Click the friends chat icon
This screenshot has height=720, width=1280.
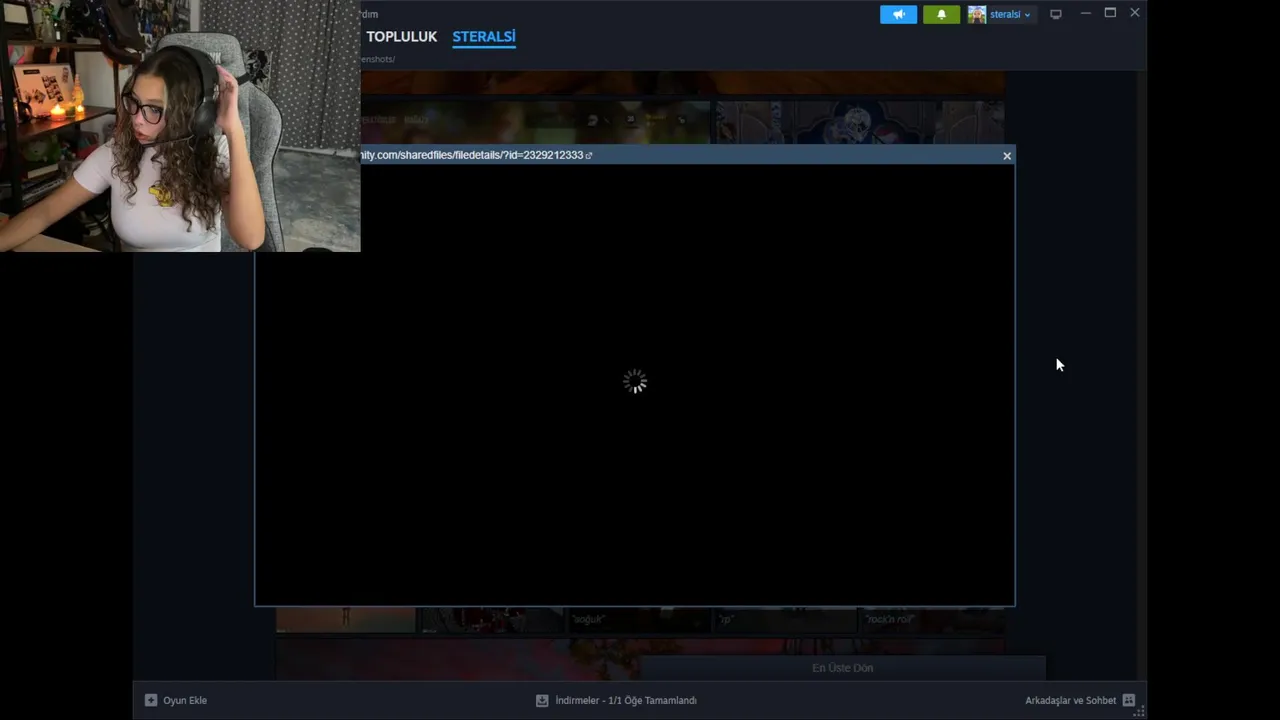pos(1129,700)
